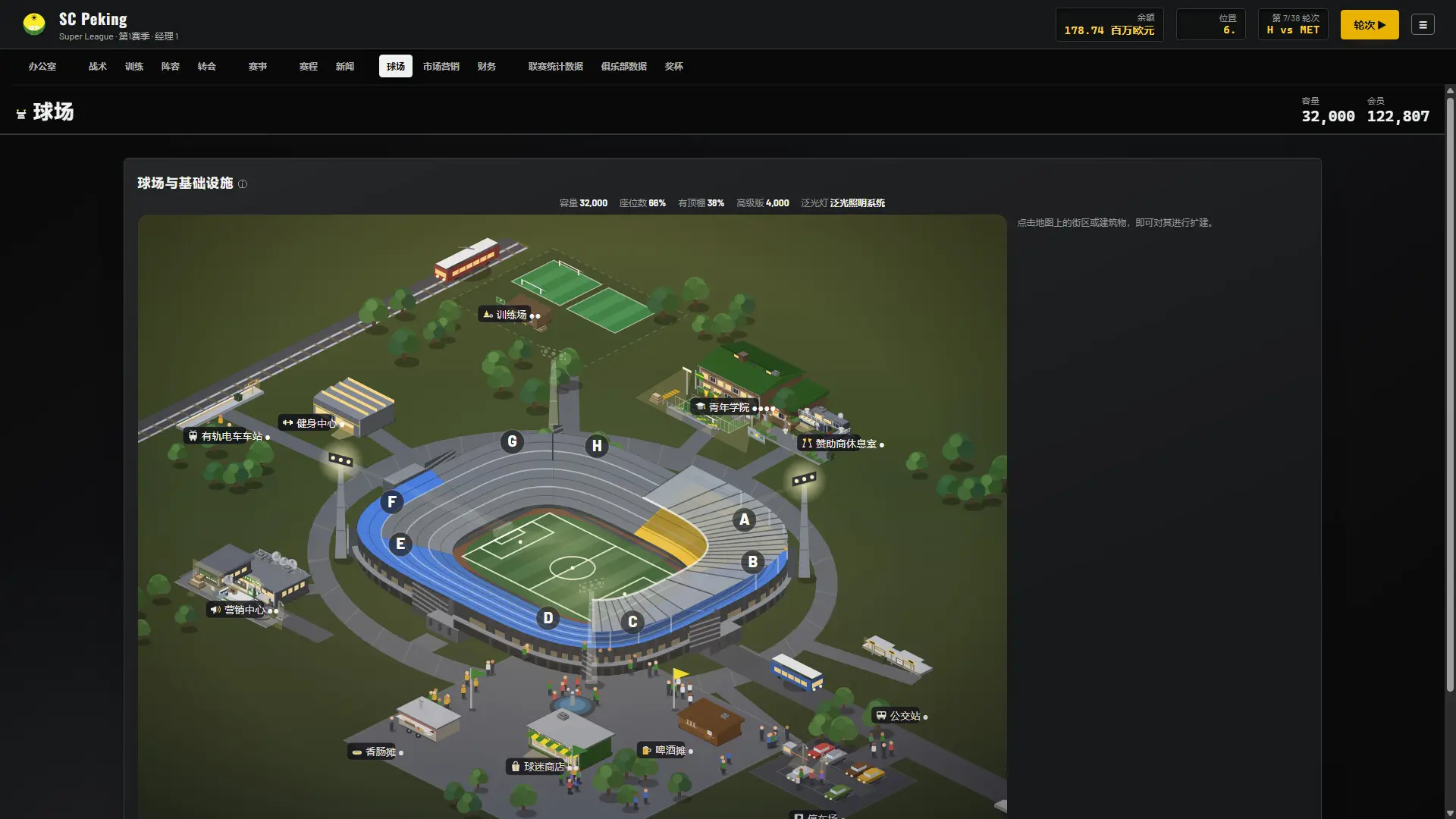Click the 余额 balance display box
This screenshot has width=1456, height=819.
[x=1109, y=25]
